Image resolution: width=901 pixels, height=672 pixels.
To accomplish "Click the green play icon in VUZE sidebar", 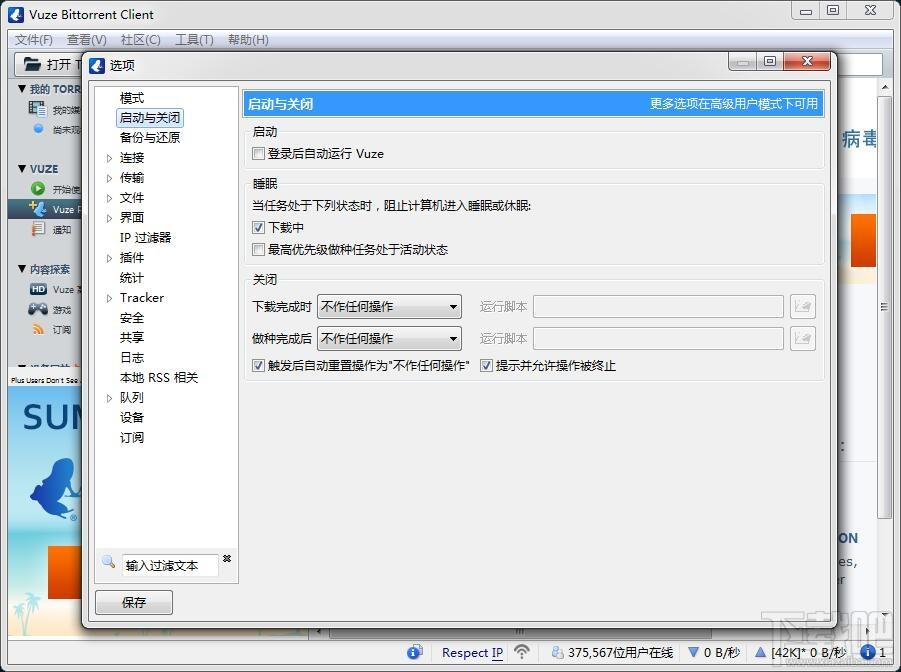I will (x=38, y=189).
